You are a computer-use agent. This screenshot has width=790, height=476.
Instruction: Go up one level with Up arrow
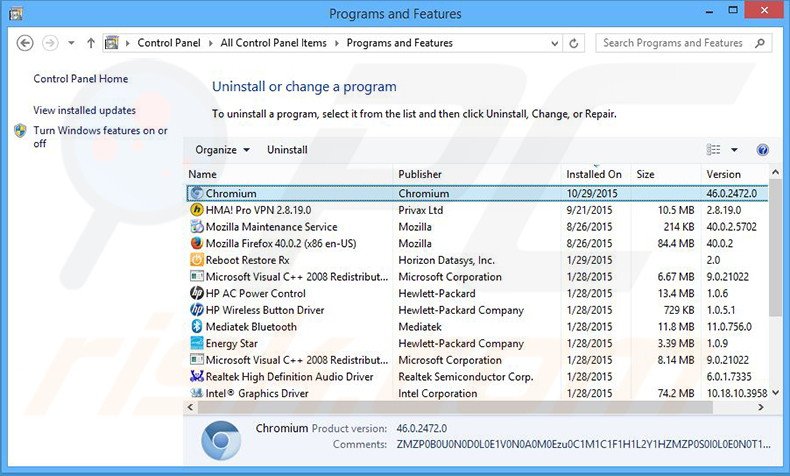click(91, 43)
